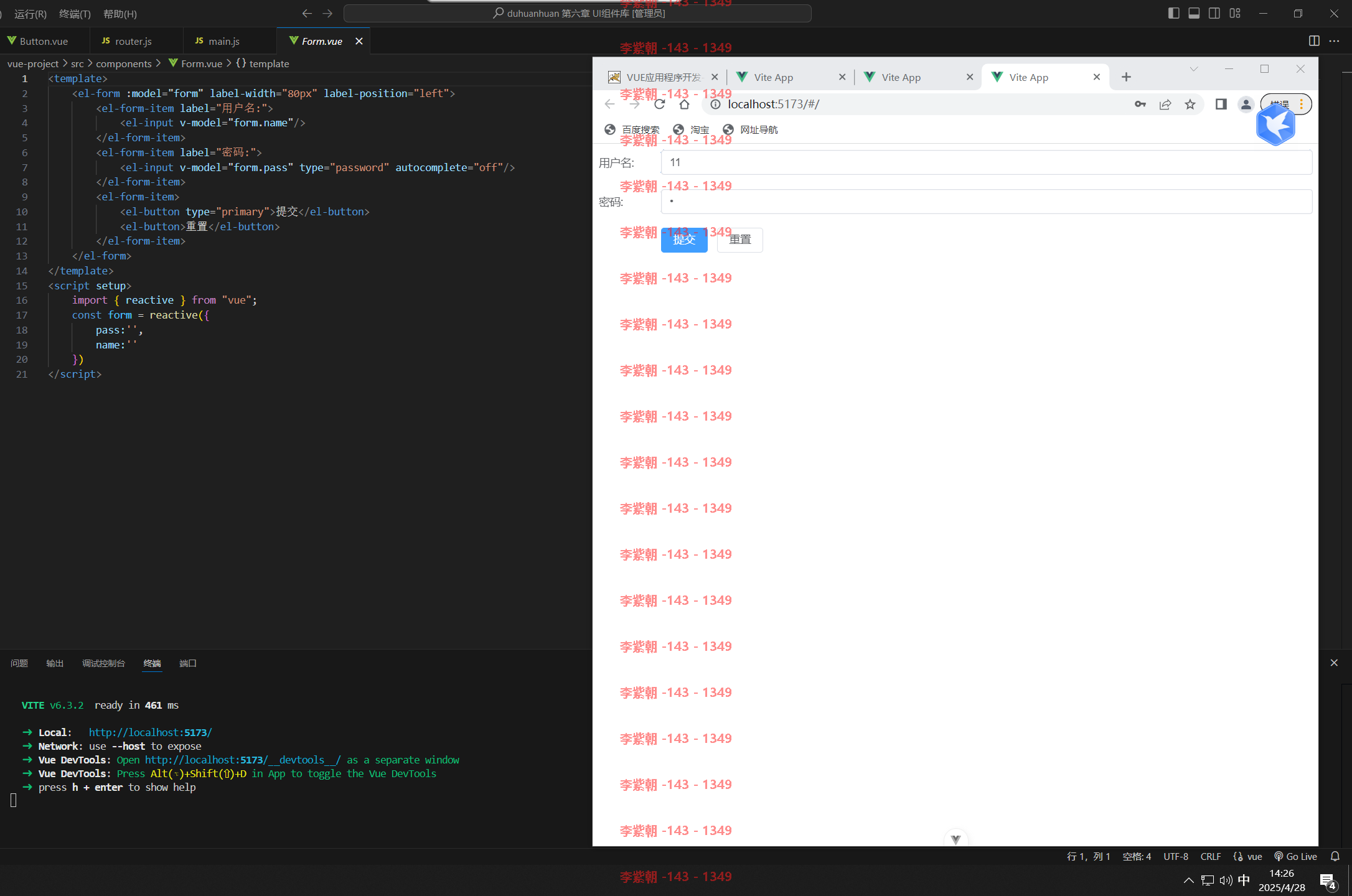Open browser profile avatar
Viewport: 1352px width, 896px height.
(1246, 104)
